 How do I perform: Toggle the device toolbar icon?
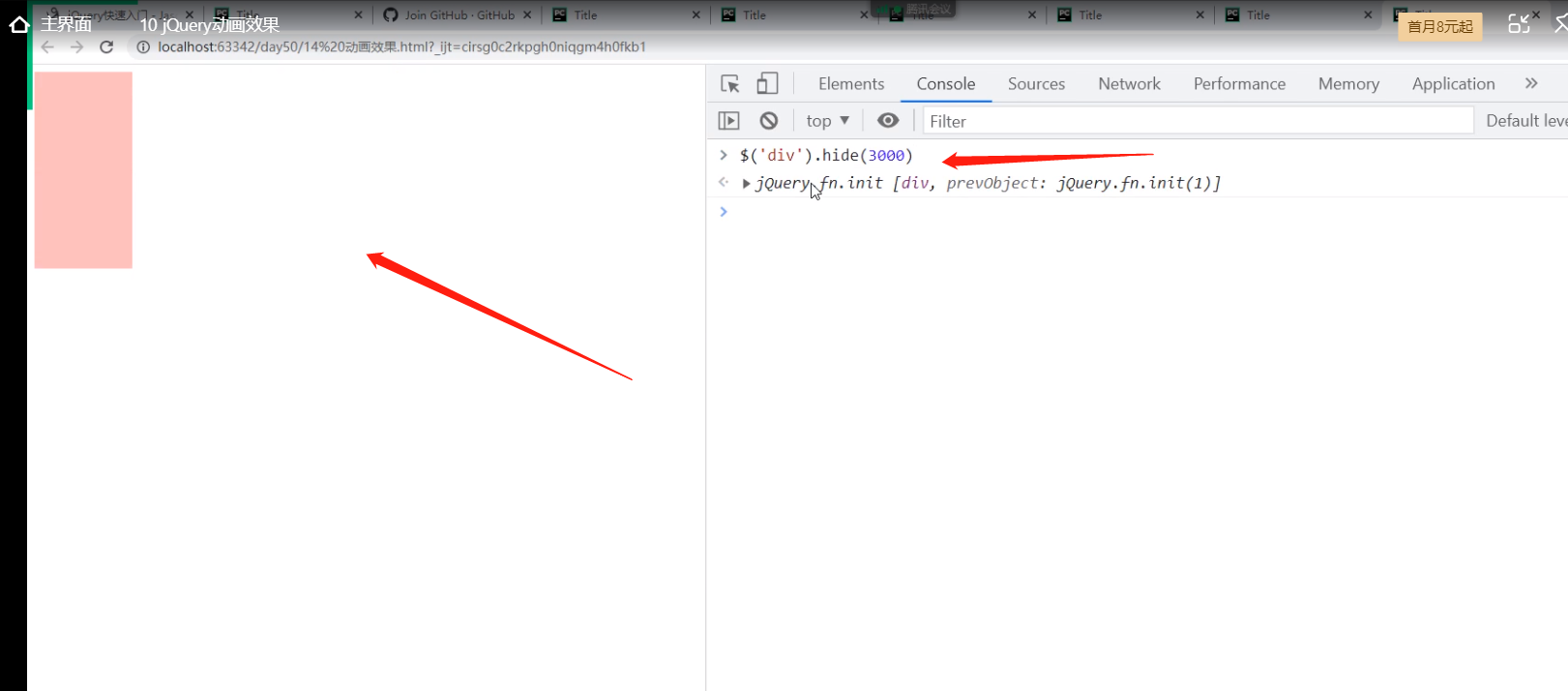(767, 84)
